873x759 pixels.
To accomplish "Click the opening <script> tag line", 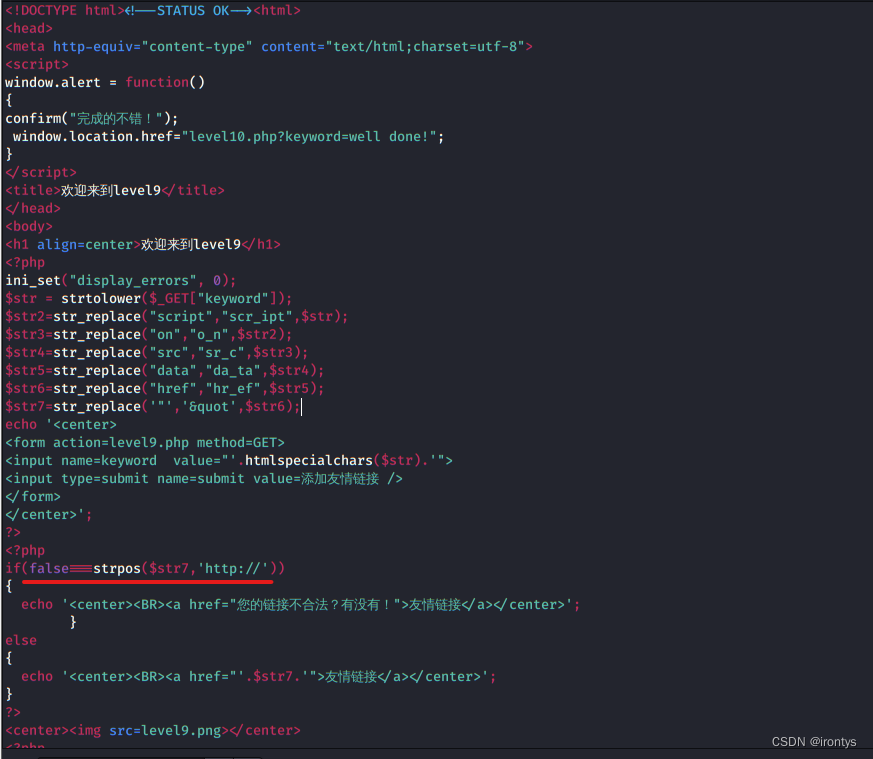I will [37, 64].
